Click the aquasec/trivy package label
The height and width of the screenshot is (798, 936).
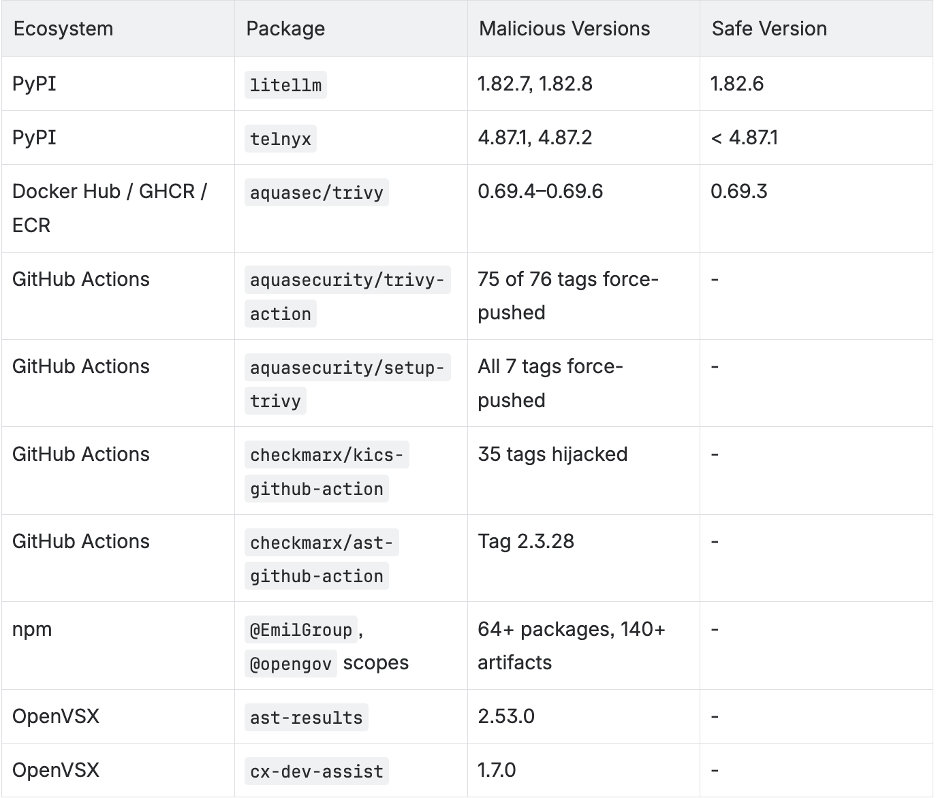[316, 193]
